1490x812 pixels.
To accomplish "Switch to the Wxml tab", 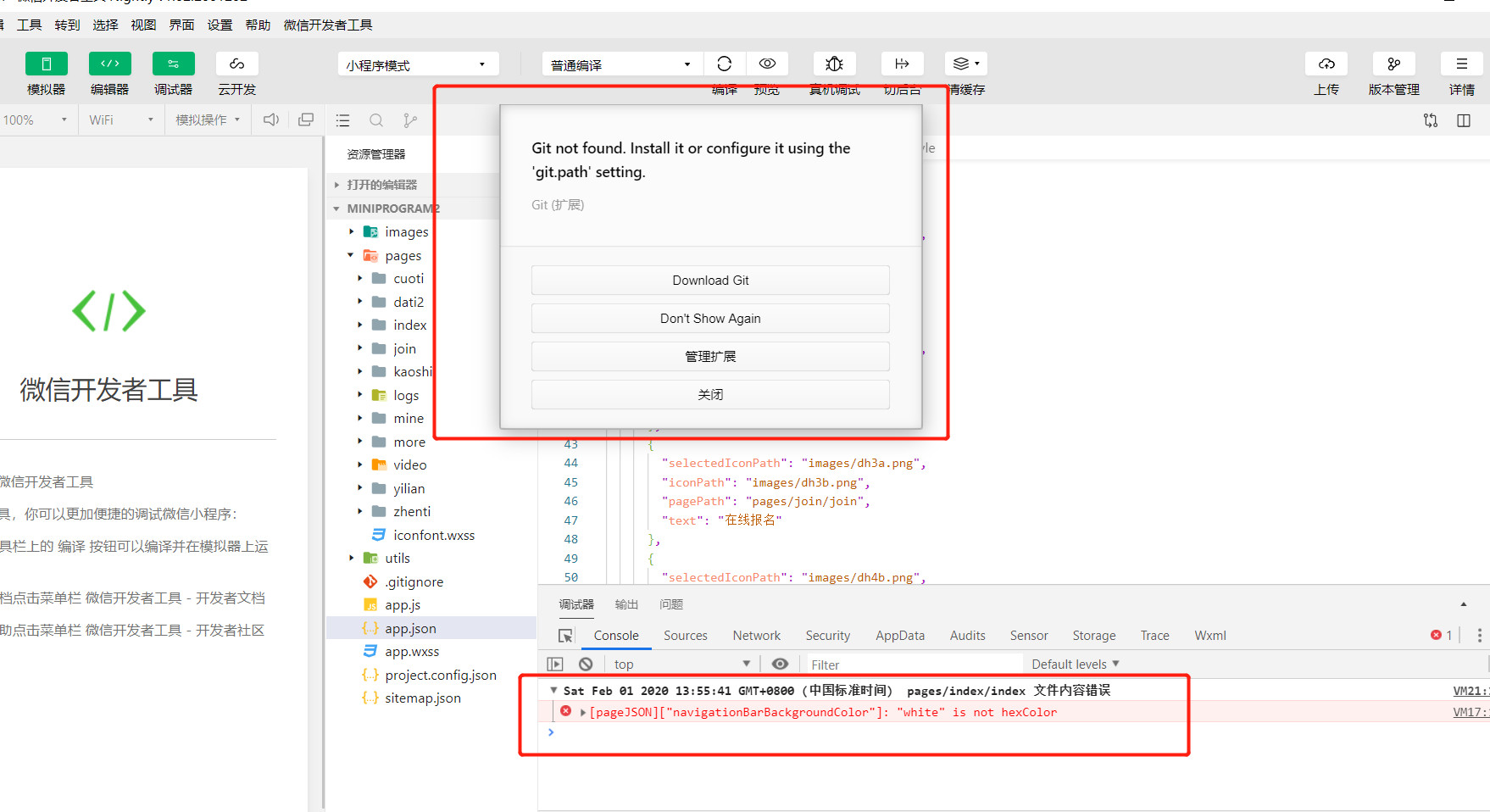I will point(1210,636).
